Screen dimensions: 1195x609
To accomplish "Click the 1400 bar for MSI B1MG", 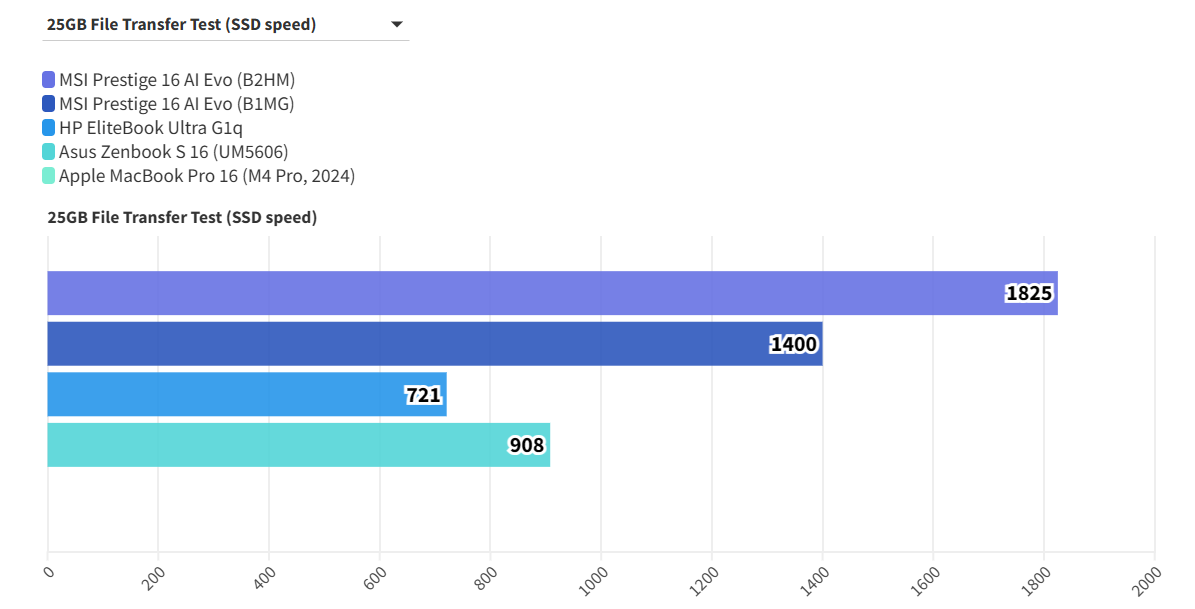I will (x=400, y=344).
